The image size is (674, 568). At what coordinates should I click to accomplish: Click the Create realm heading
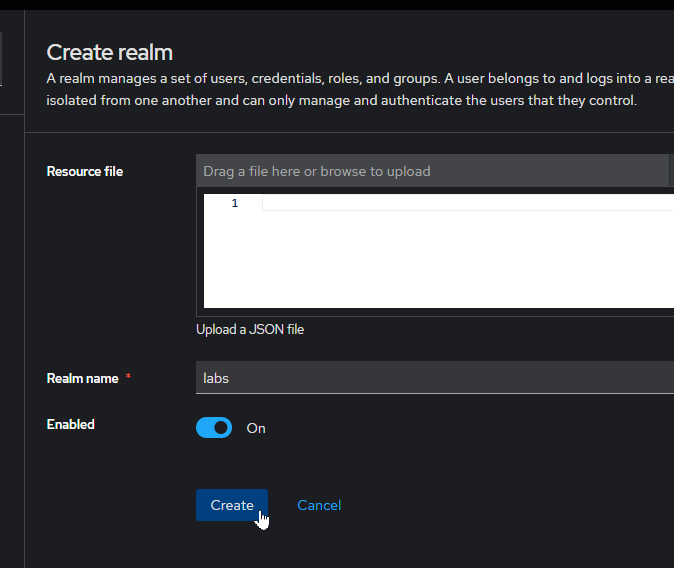pos(110,53)
